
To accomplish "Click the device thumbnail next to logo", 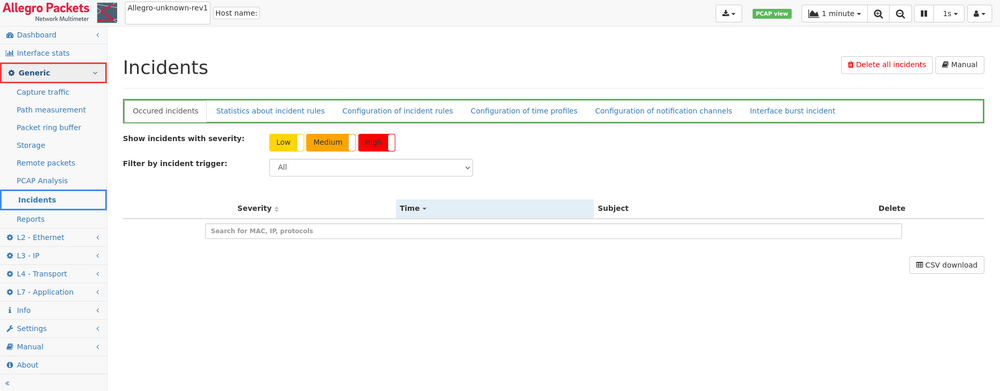I will coord(107,13).
